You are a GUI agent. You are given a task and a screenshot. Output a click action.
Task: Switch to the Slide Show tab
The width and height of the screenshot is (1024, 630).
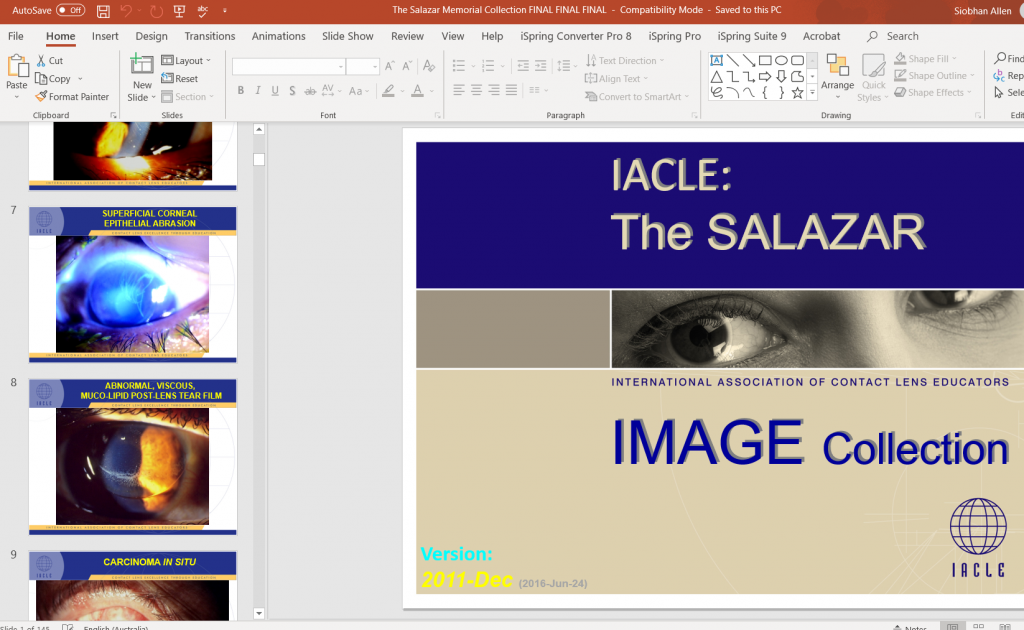pos(347,37)
